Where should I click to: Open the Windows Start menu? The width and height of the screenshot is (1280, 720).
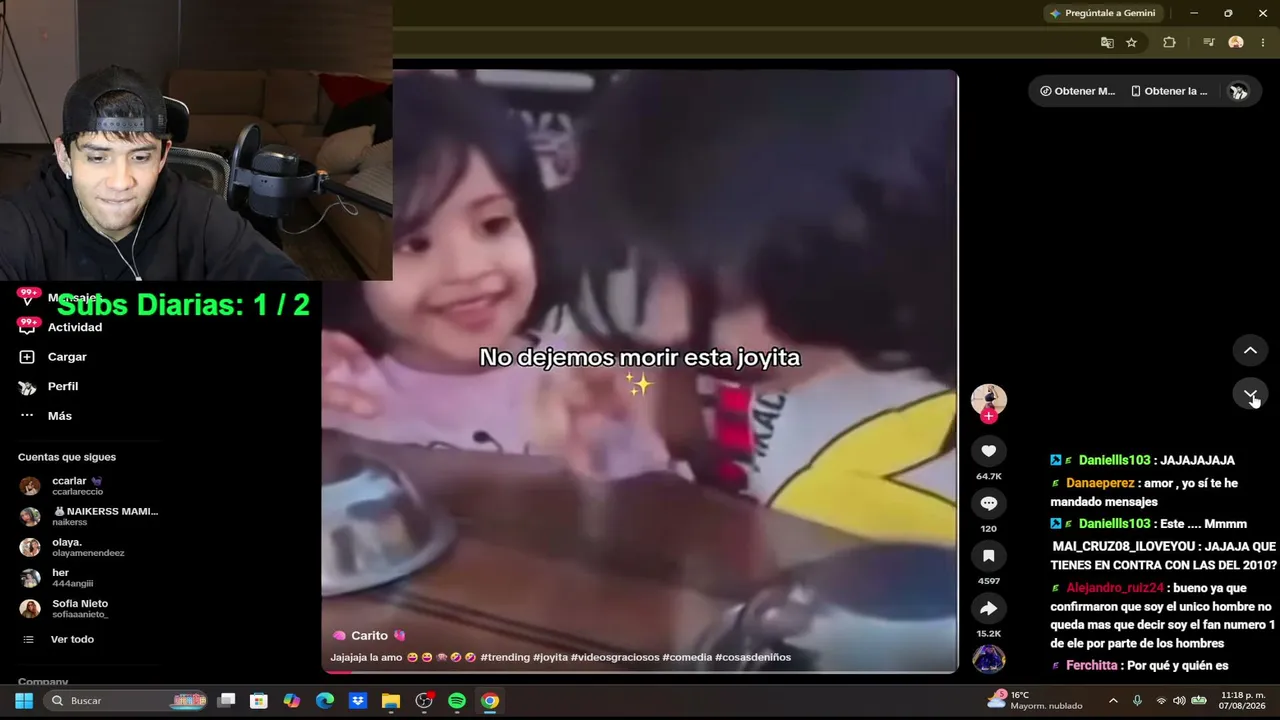point(23,701)
